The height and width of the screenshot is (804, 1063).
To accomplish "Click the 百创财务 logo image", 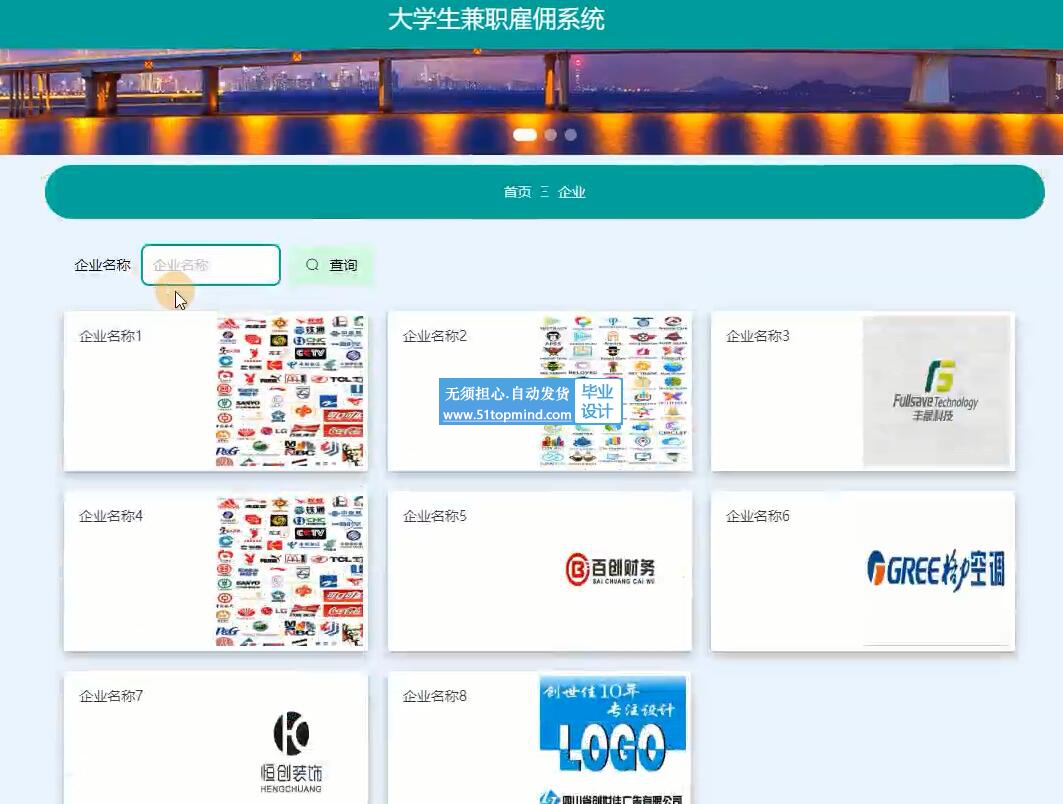I will pyautogui.click(x=612, y=571).
